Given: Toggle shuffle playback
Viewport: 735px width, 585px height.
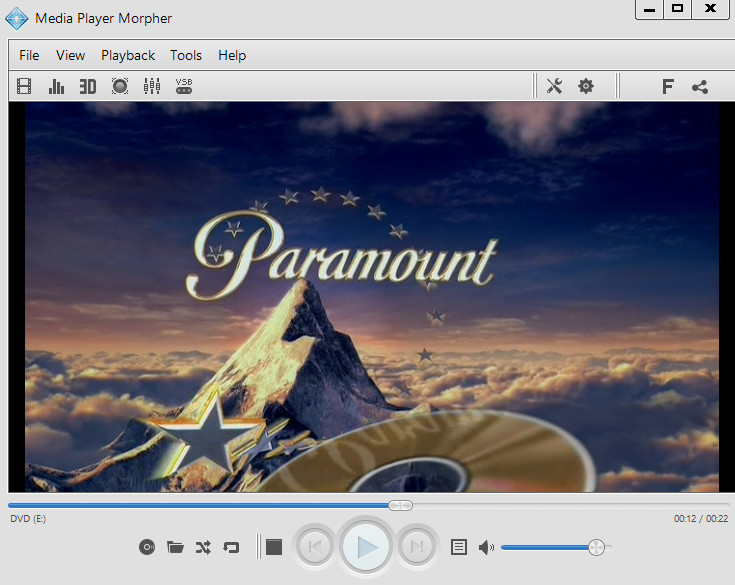Looking at the screenshot, I should [x=203, y=547].
